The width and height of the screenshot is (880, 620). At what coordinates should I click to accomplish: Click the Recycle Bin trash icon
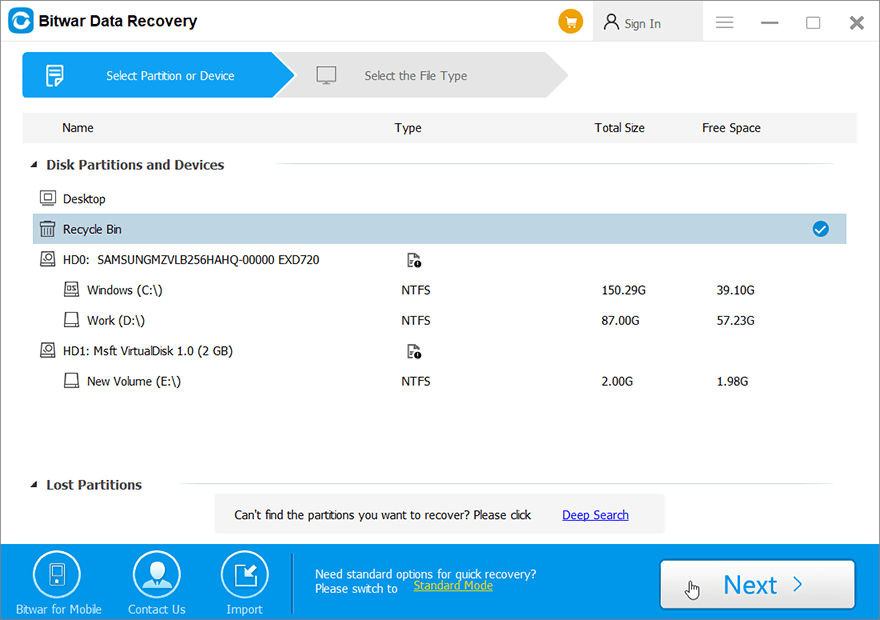tap(46, 228)
